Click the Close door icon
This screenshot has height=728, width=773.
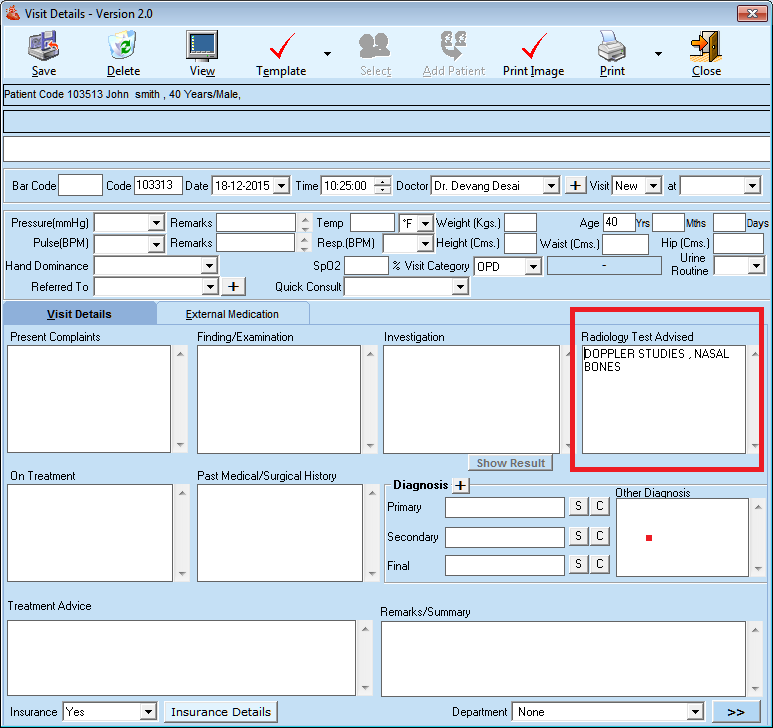pos(705,46)
